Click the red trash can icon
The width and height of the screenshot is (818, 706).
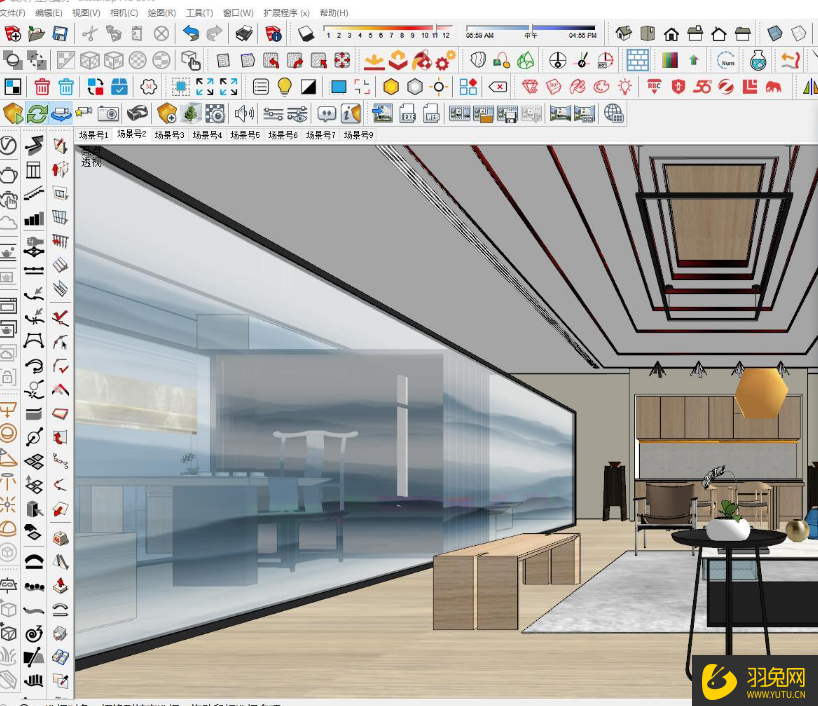pos(42,87)
